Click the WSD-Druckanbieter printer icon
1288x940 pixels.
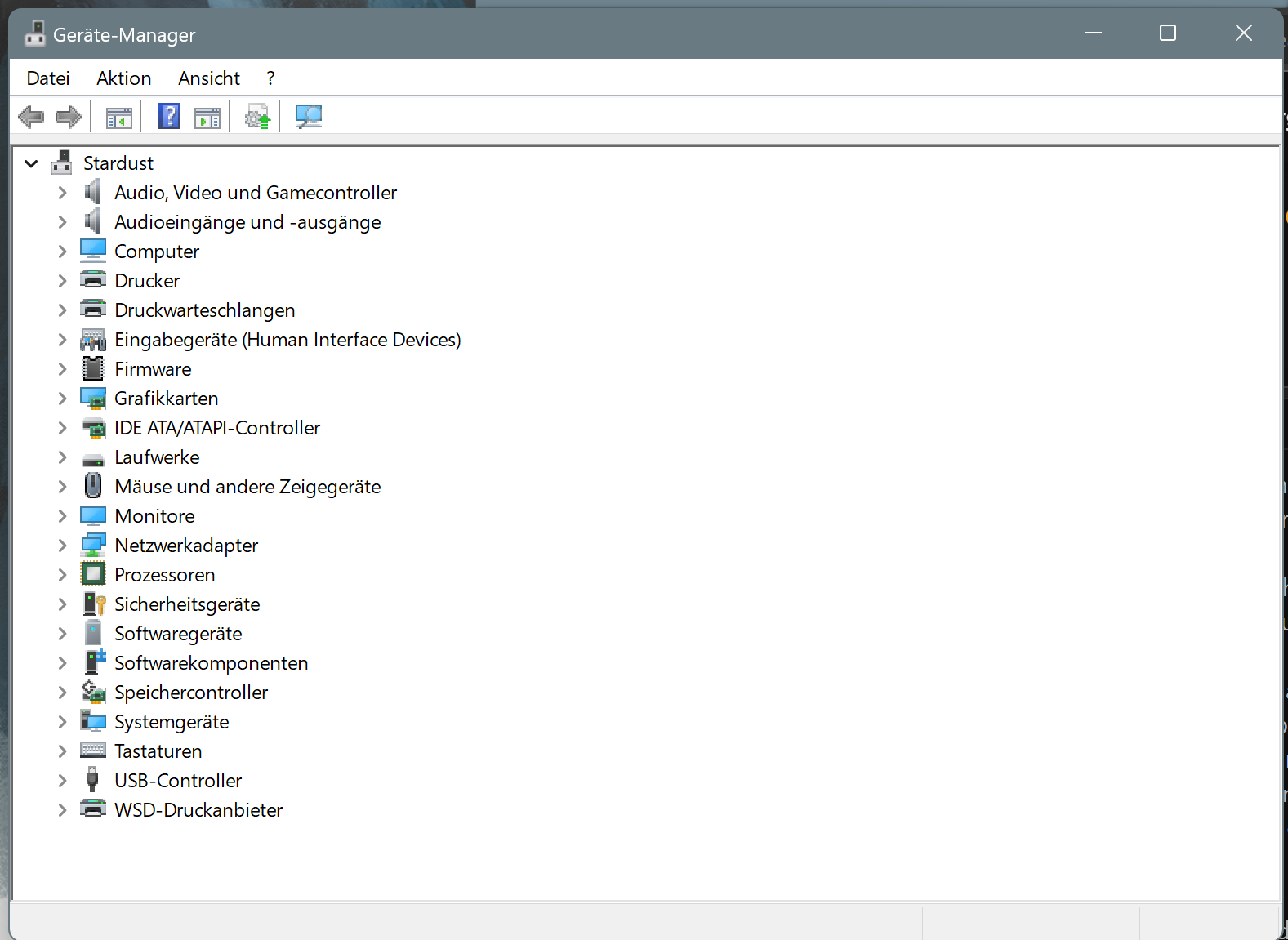tap(93, 809)
